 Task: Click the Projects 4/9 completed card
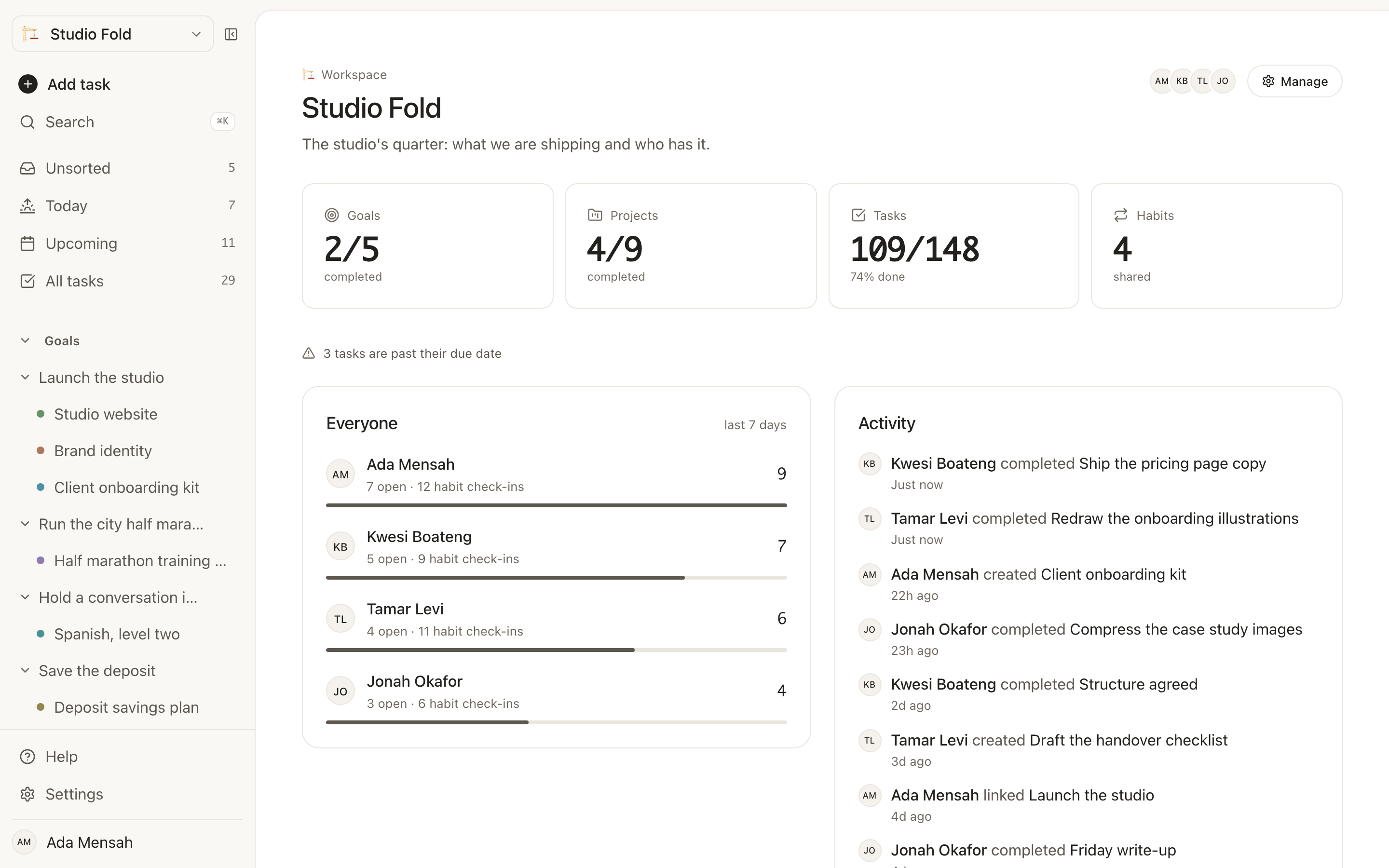(691, 246)
